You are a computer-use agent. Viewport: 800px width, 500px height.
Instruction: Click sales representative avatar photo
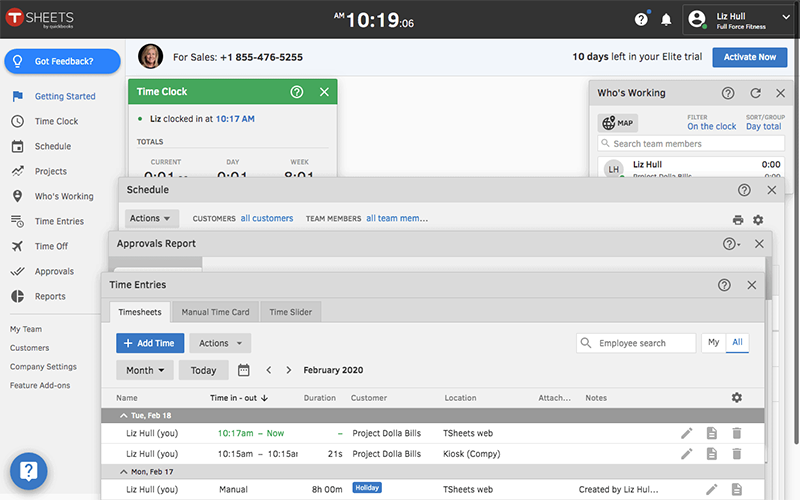coord(151,56)
